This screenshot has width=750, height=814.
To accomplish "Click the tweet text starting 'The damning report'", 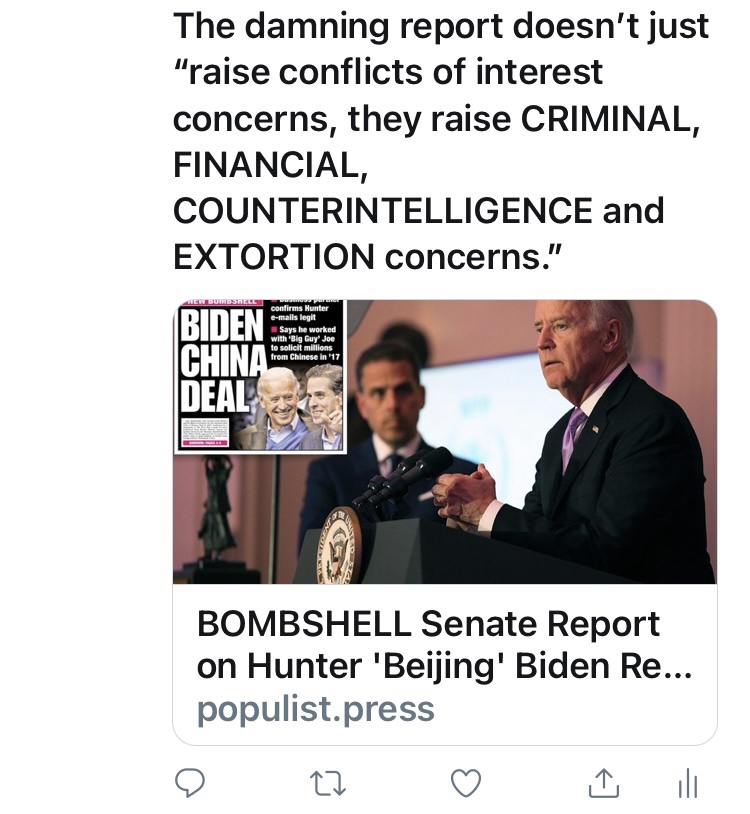I will (440, 26).
